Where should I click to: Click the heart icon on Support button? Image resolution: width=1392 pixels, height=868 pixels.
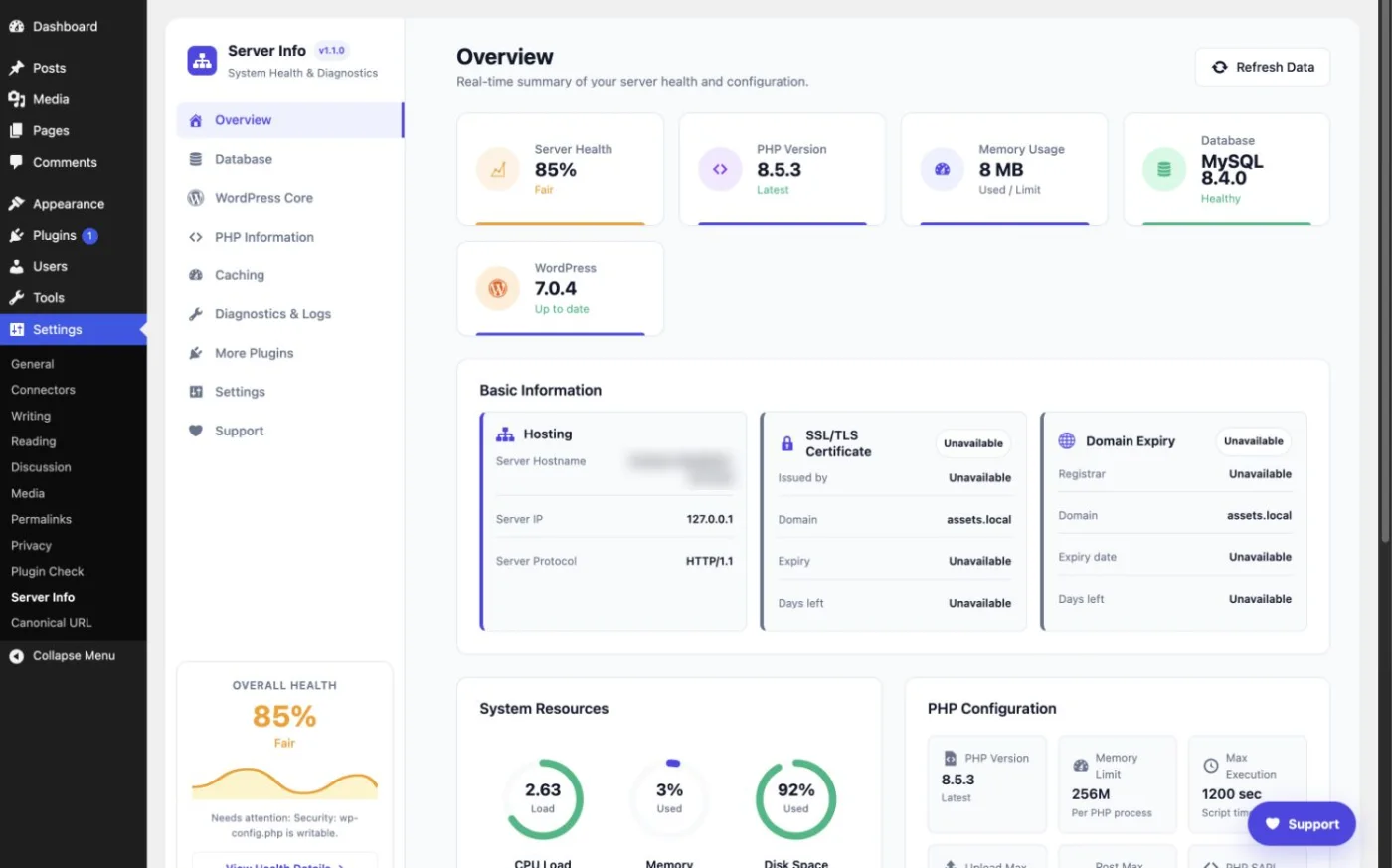click(x=1272, y=824)
